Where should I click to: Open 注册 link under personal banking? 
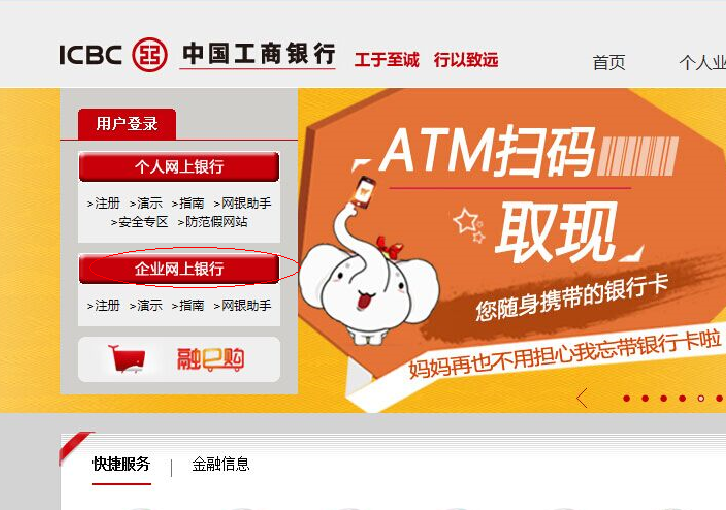(103, 203)
